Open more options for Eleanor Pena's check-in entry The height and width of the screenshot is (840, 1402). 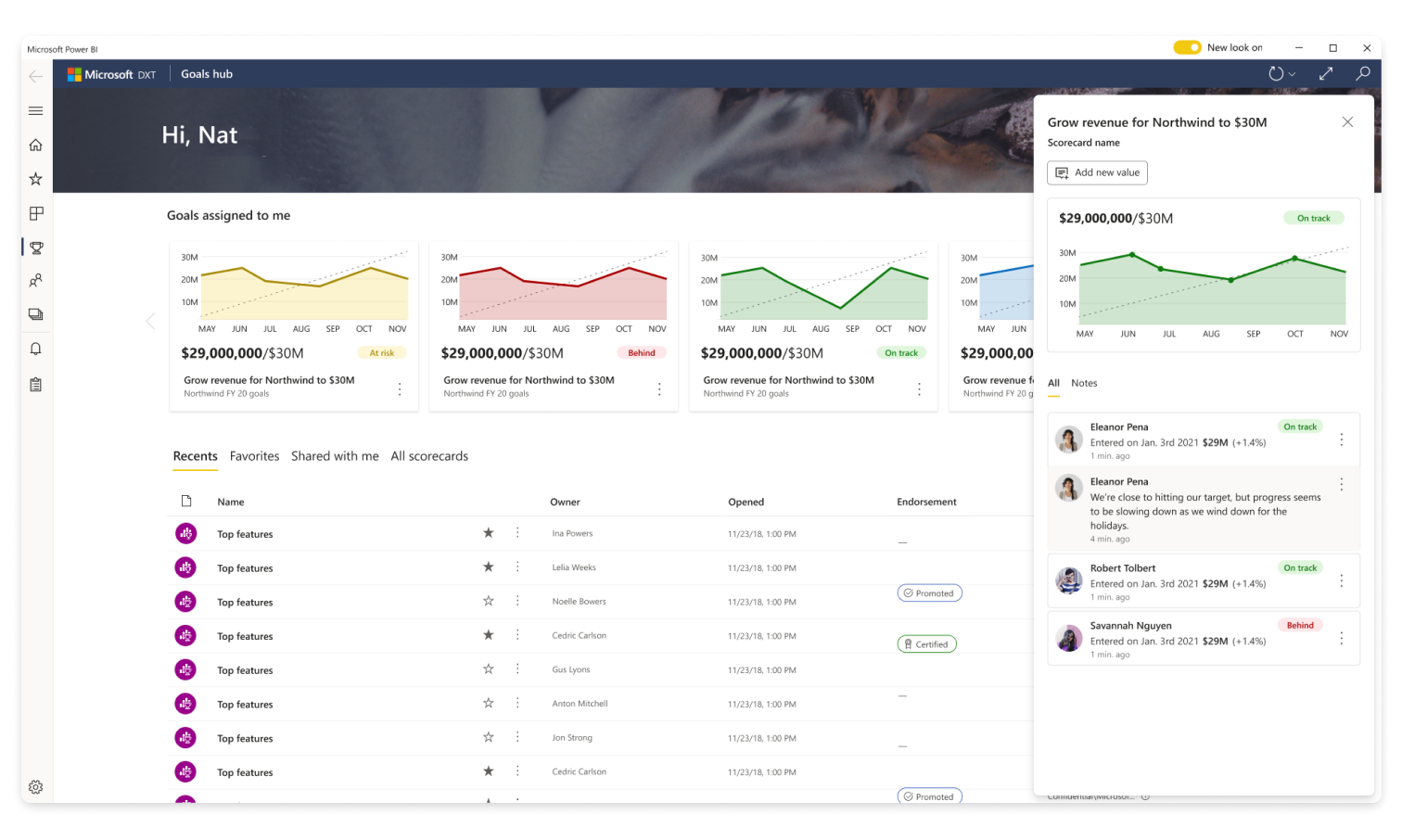click(1341, 439)
